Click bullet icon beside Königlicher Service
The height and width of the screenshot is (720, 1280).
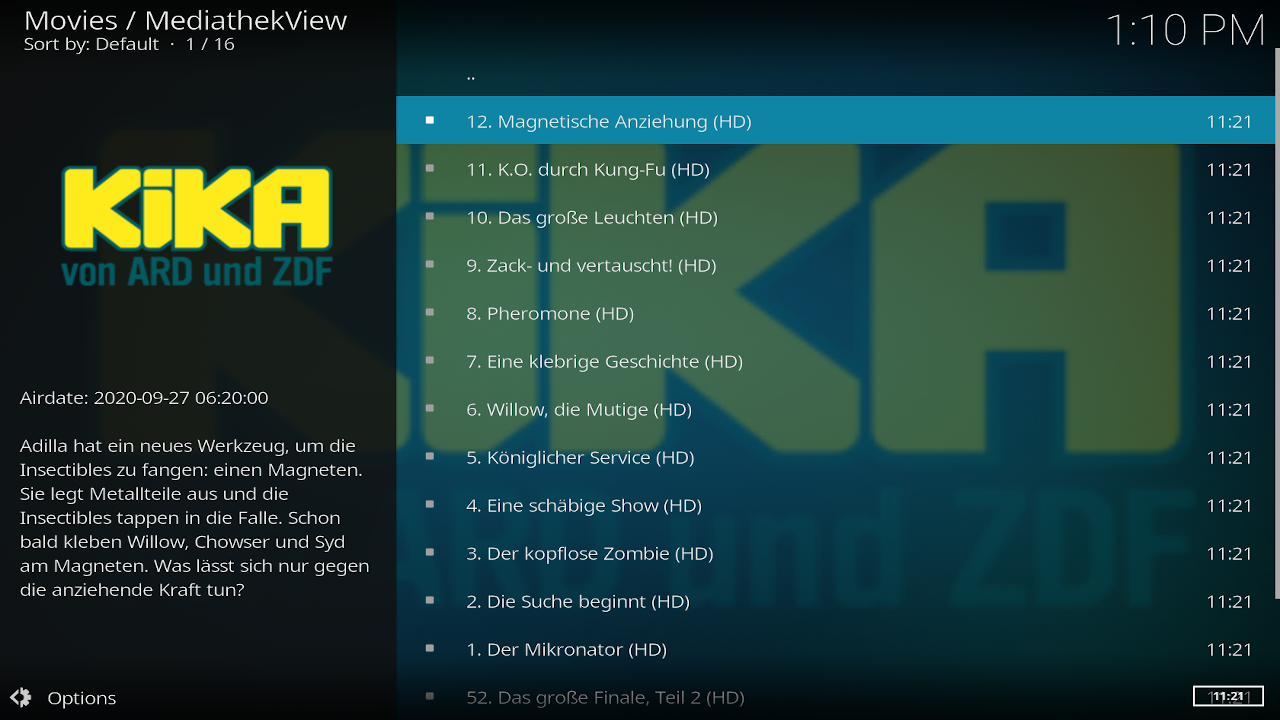click(430, 457)
